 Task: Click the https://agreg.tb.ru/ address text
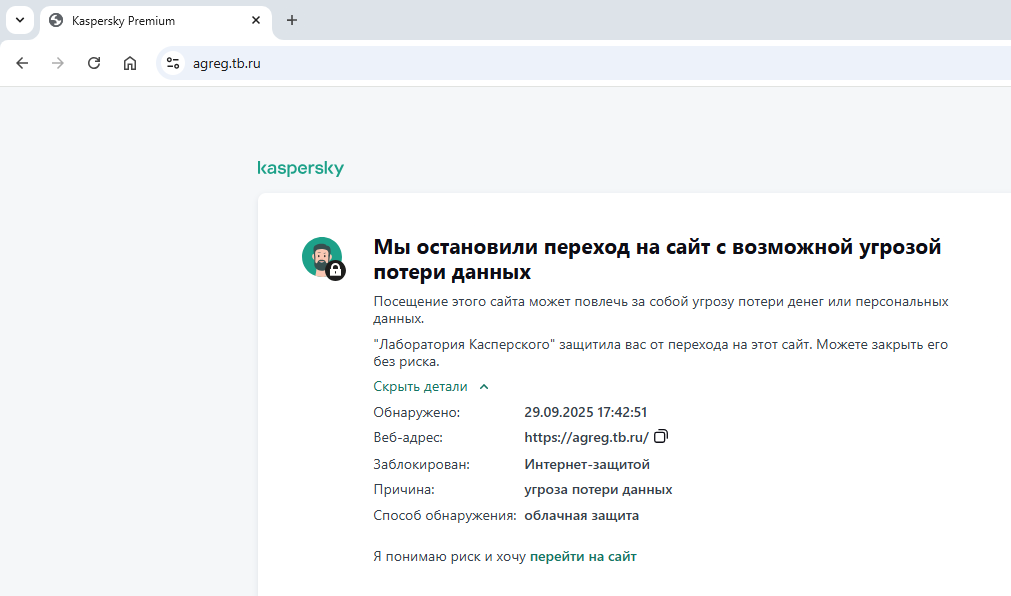click(x=586, y=437)
